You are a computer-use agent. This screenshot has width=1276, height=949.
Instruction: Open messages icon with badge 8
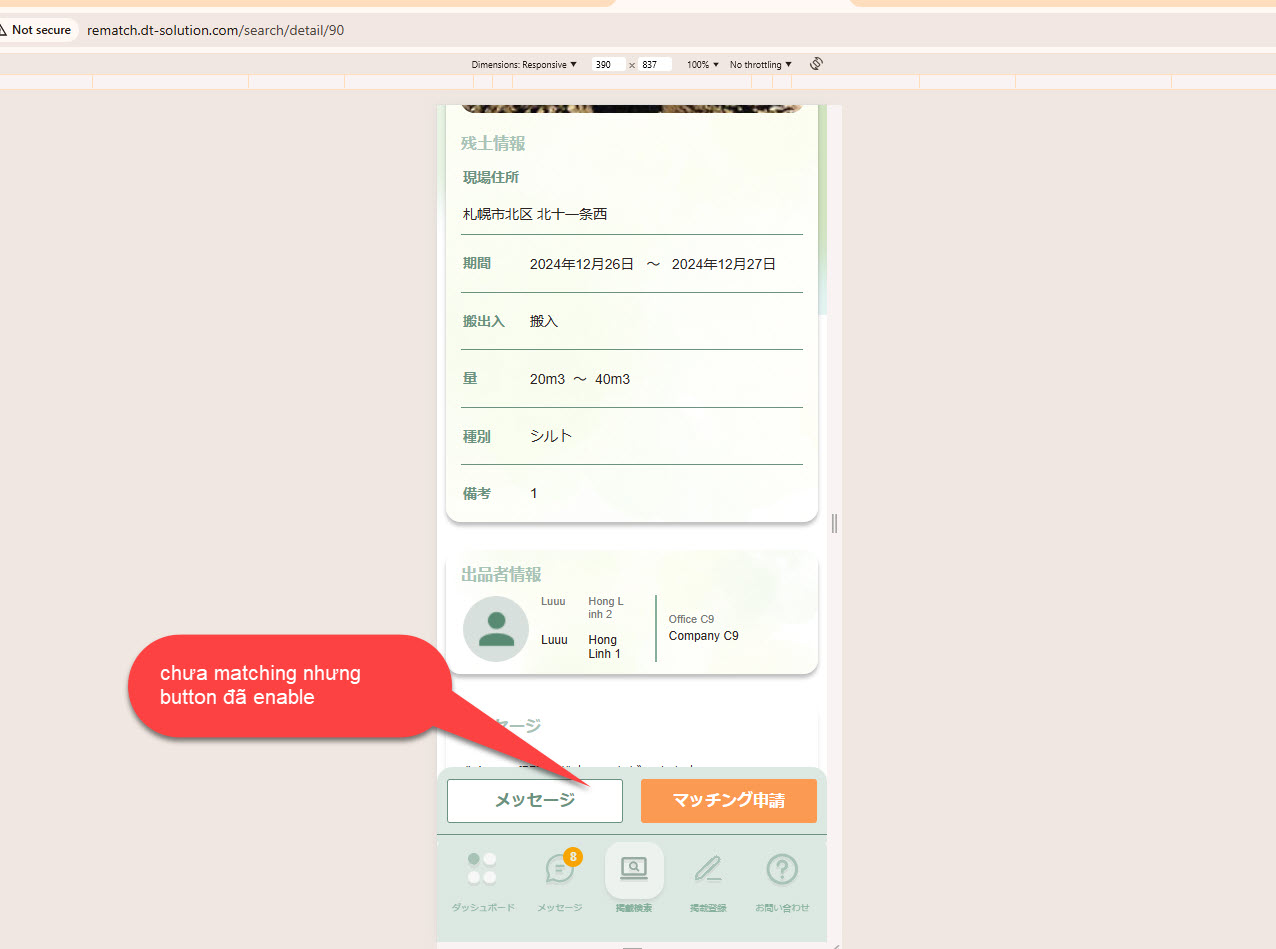click(559, 869)
